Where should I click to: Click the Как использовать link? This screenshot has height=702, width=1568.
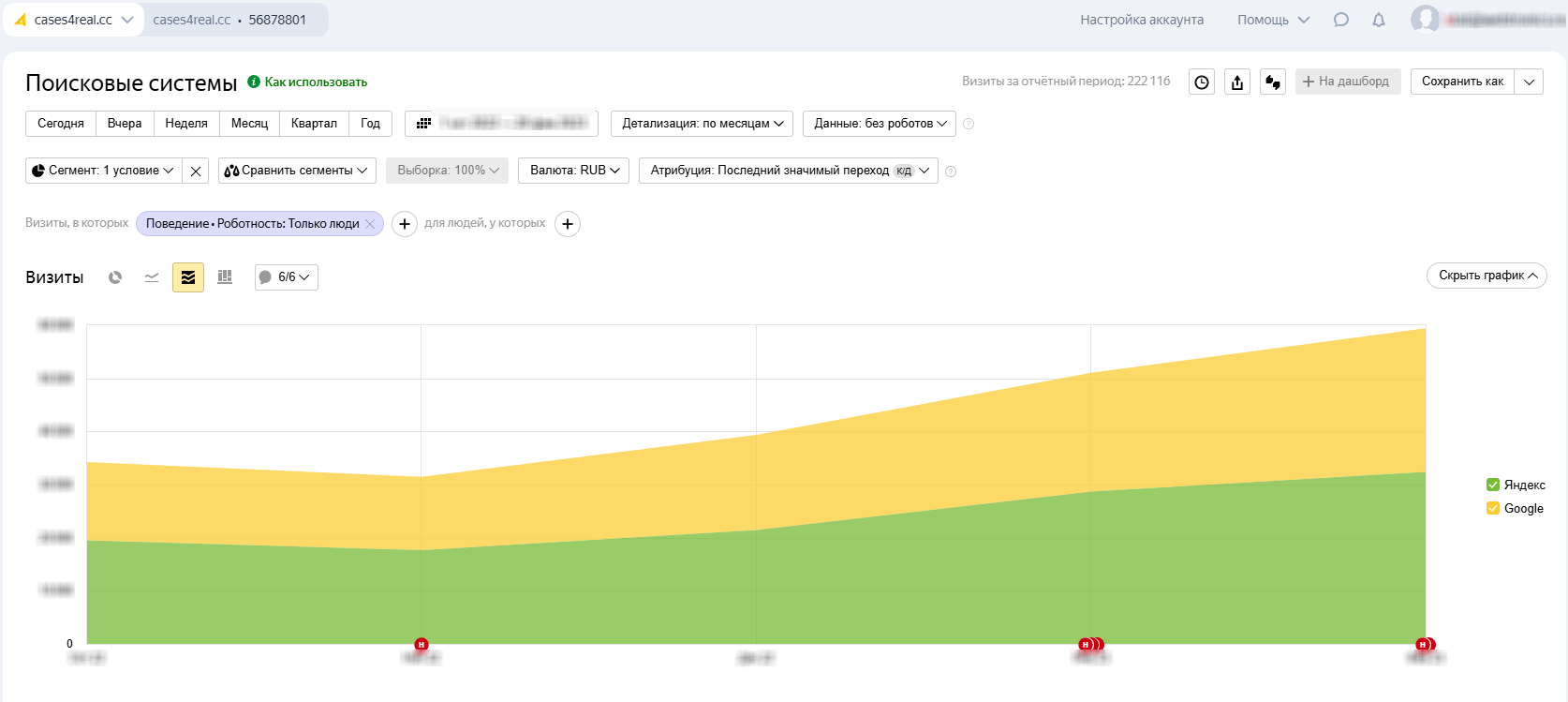(x=315, y=82)
